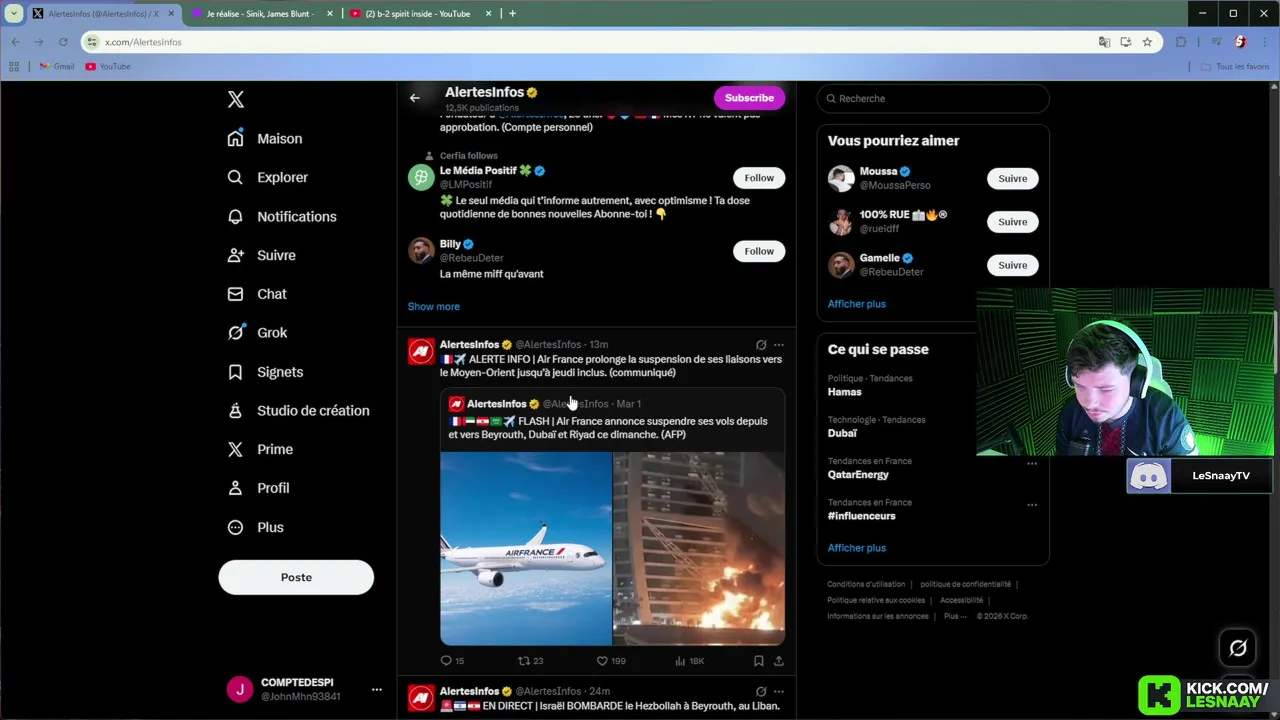Repost the Air France post
This screenshot has width=1280, height=720.
530,661
